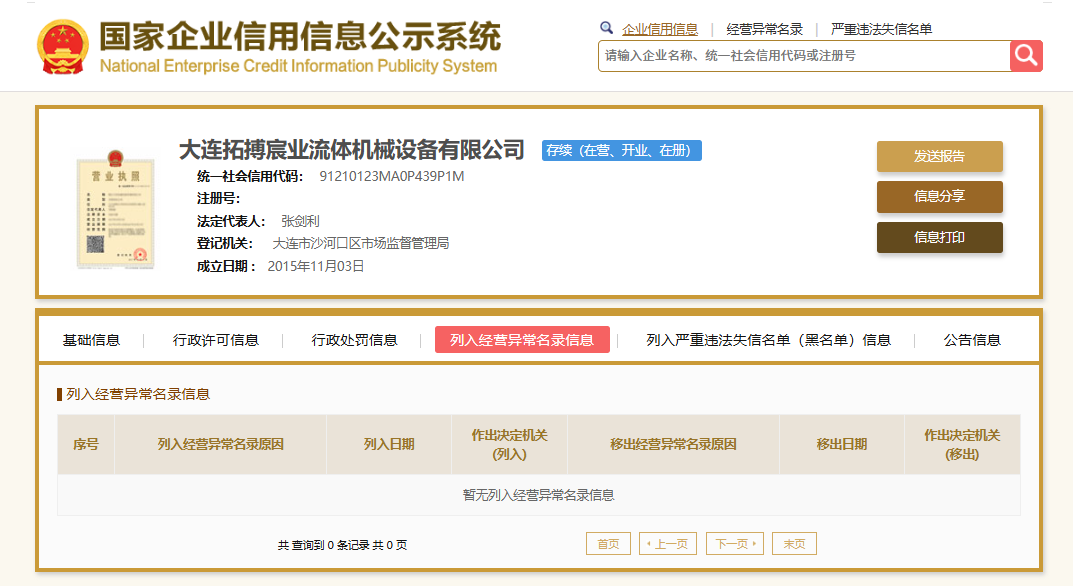This screenshot has width=1073, height=586.
Task: Click the 下一页 pagination button
Action: click(735, 544)
